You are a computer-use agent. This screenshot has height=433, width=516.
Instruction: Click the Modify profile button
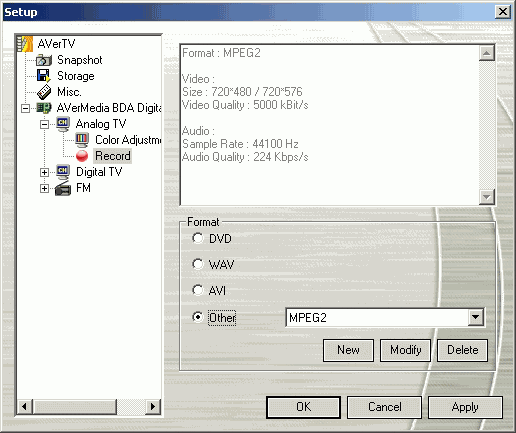pos(405,350)
